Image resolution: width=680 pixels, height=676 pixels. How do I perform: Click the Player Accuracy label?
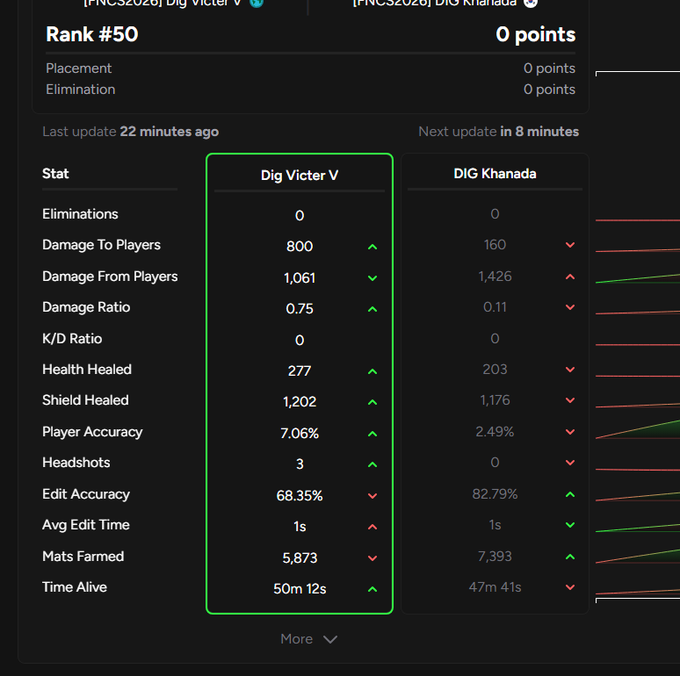coord(92,432)
